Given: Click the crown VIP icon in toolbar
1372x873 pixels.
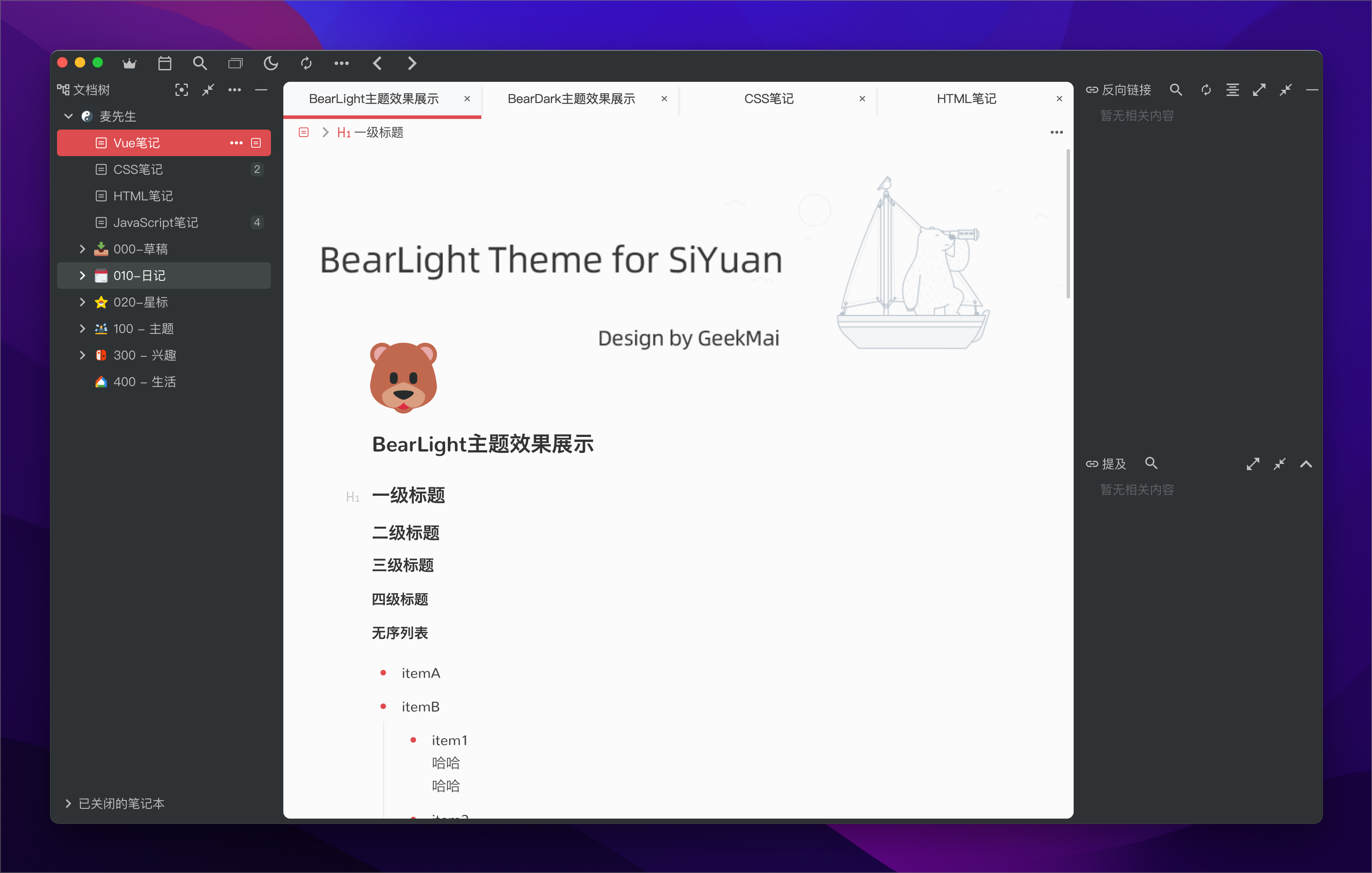Looking at the screenshot, I should point(130,63).
